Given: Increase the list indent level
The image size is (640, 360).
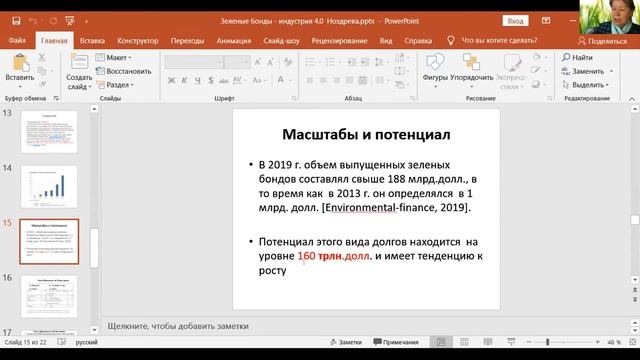Looking at the screenshot, I should click(364, 62).
